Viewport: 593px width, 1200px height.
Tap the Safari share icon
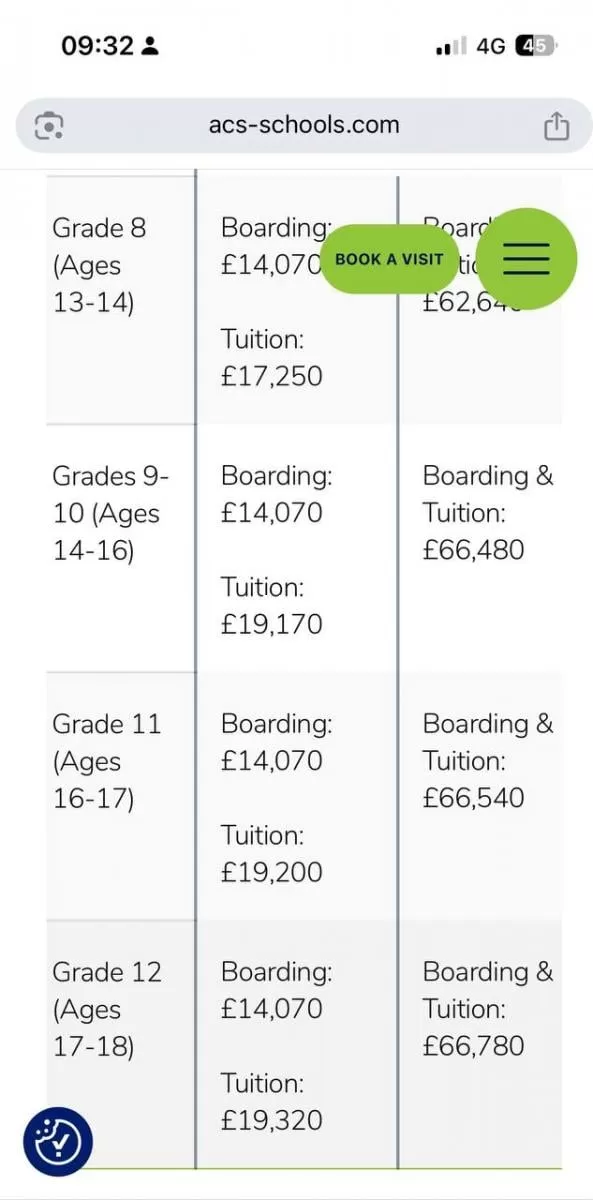click(556, 126)
